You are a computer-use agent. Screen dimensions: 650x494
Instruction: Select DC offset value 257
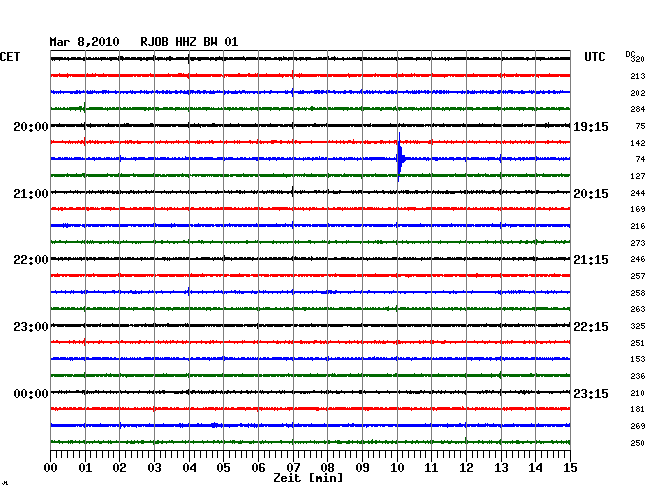coord(638,276)
